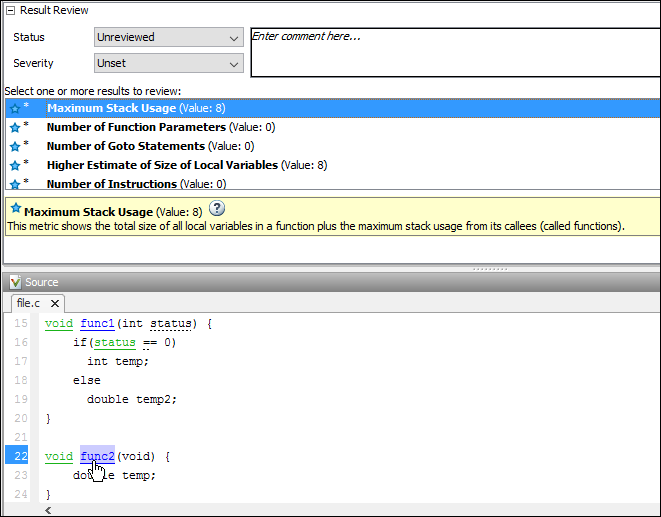Select the Number of Function Parameters result

pos(136,127)
